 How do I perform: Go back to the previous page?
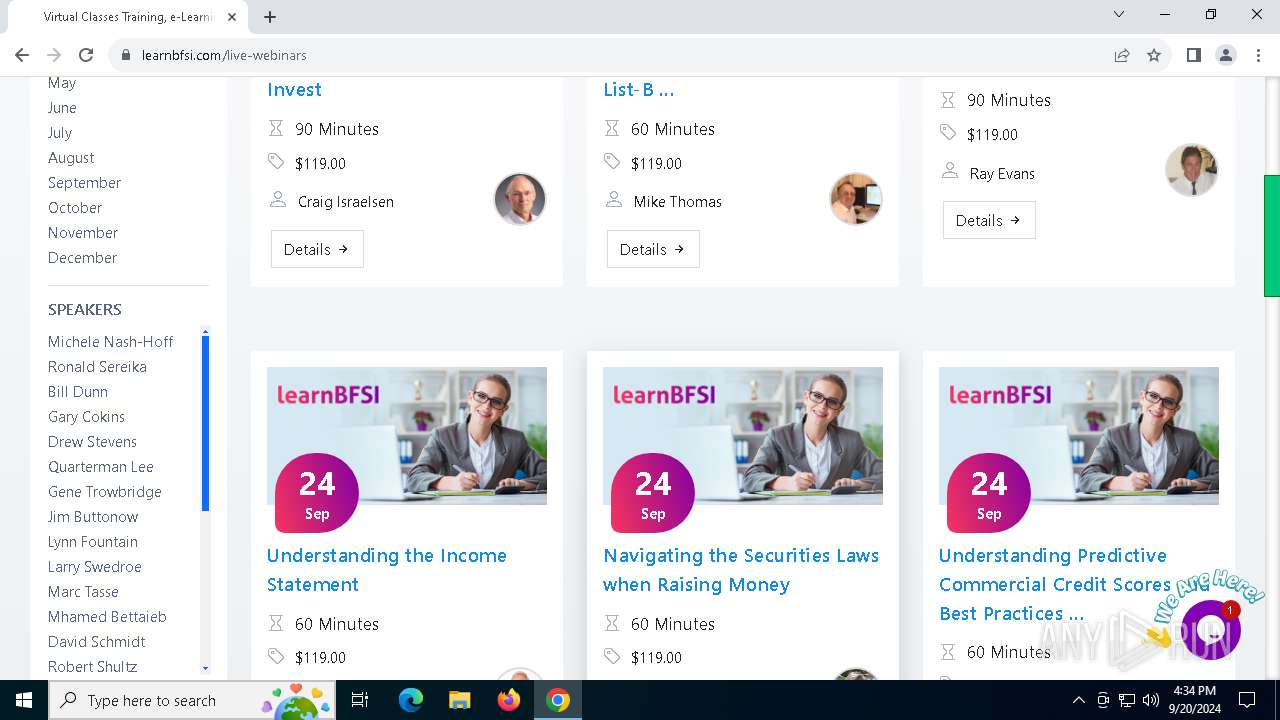coord(22,56)
